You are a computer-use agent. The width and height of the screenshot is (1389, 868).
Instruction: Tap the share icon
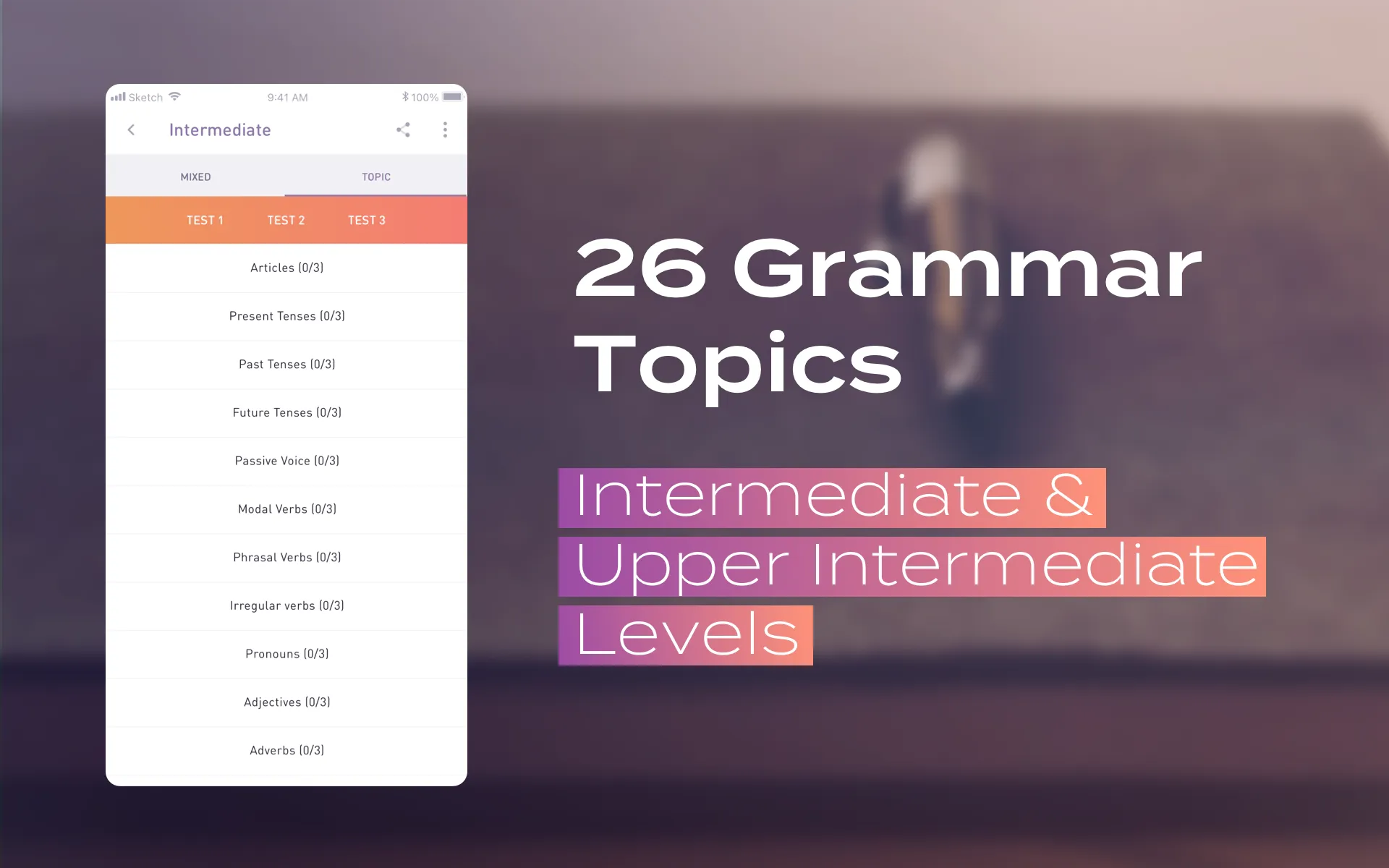coord(403,130)
